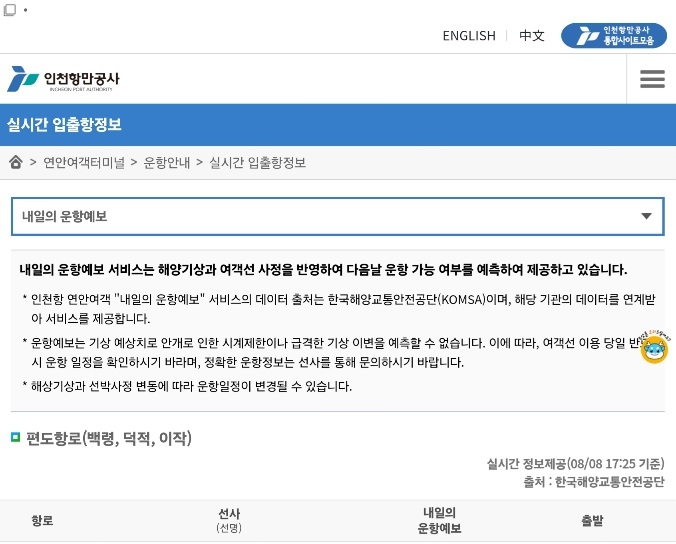Click the 출처 : 한국해양교통안전공단 text
Image resolution: width=676 pixels, height=544 pixels.
point(594,481)
